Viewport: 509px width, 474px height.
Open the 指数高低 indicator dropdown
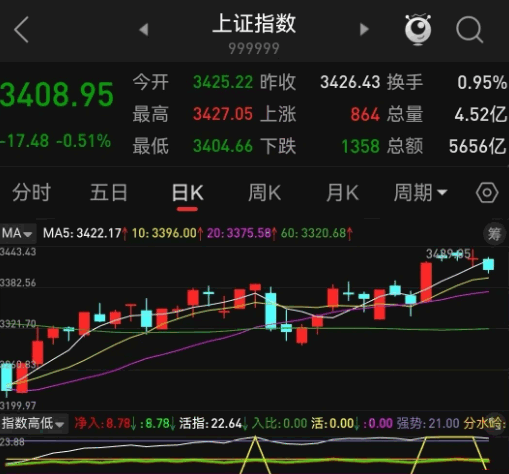click(x=34, y=424)
